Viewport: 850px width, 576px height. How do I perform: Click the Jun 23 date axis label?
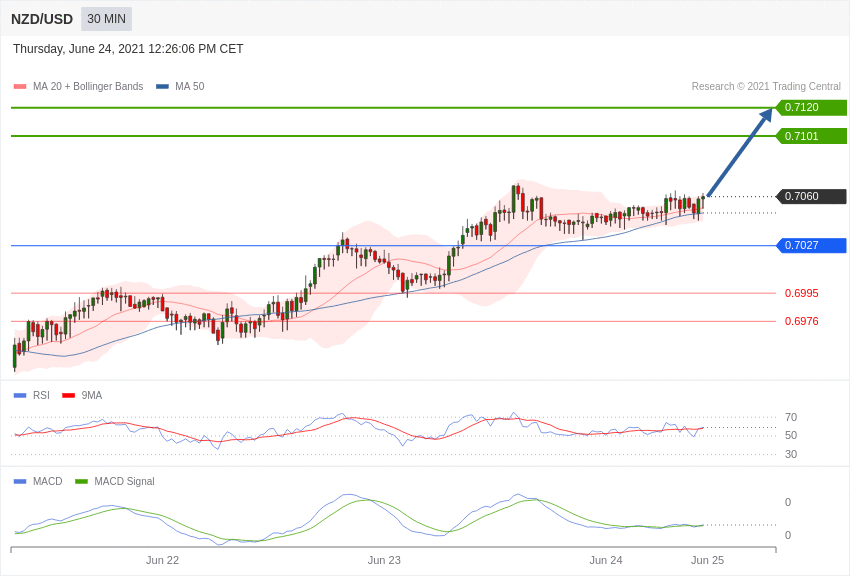point(384,560)
